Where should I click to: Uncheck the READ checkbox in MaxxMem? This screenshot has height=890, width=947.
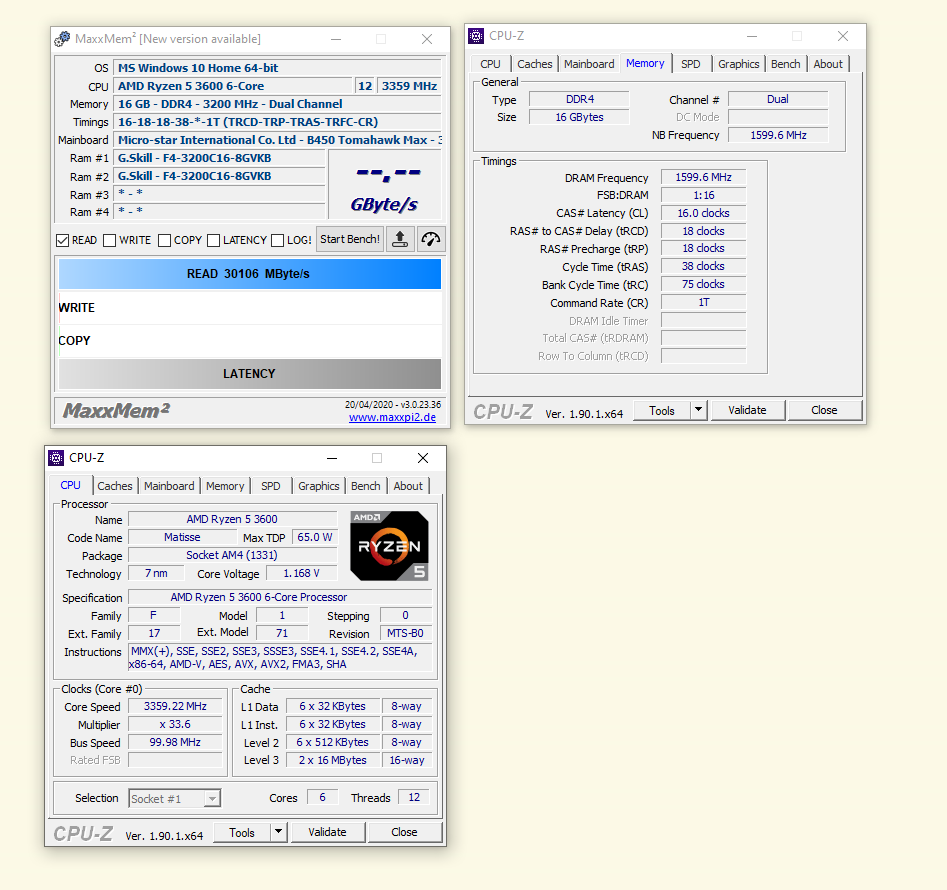click(x=62, y=240)
